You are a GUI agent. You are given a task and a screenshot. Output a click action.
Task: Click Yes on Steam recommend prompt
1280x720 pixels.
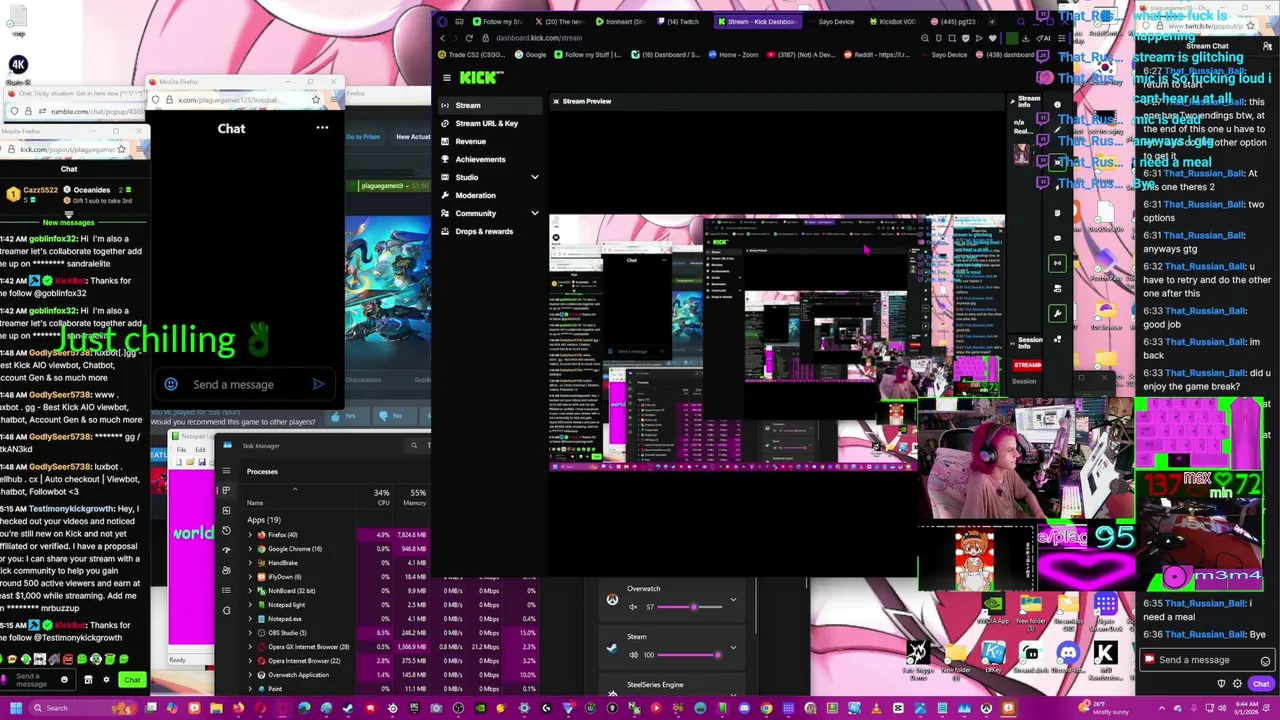pyautogui.click(x=347, y=416)
